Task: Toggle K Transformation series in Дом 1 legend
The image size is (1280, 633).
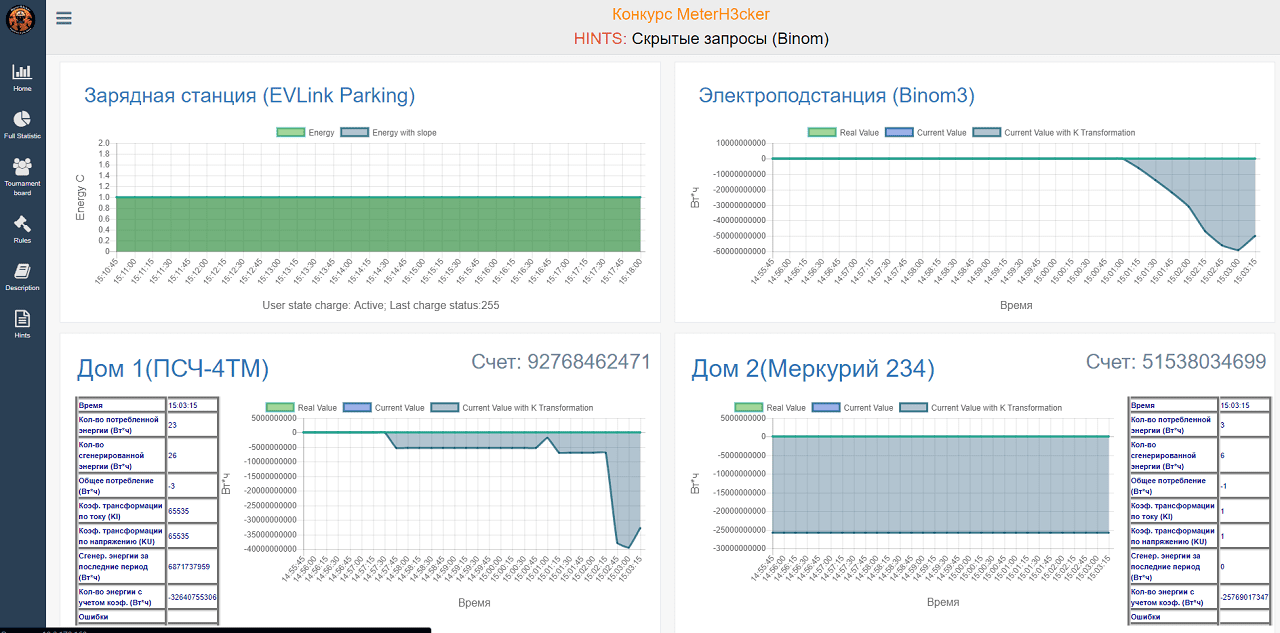Action: (x=512, y=407)
